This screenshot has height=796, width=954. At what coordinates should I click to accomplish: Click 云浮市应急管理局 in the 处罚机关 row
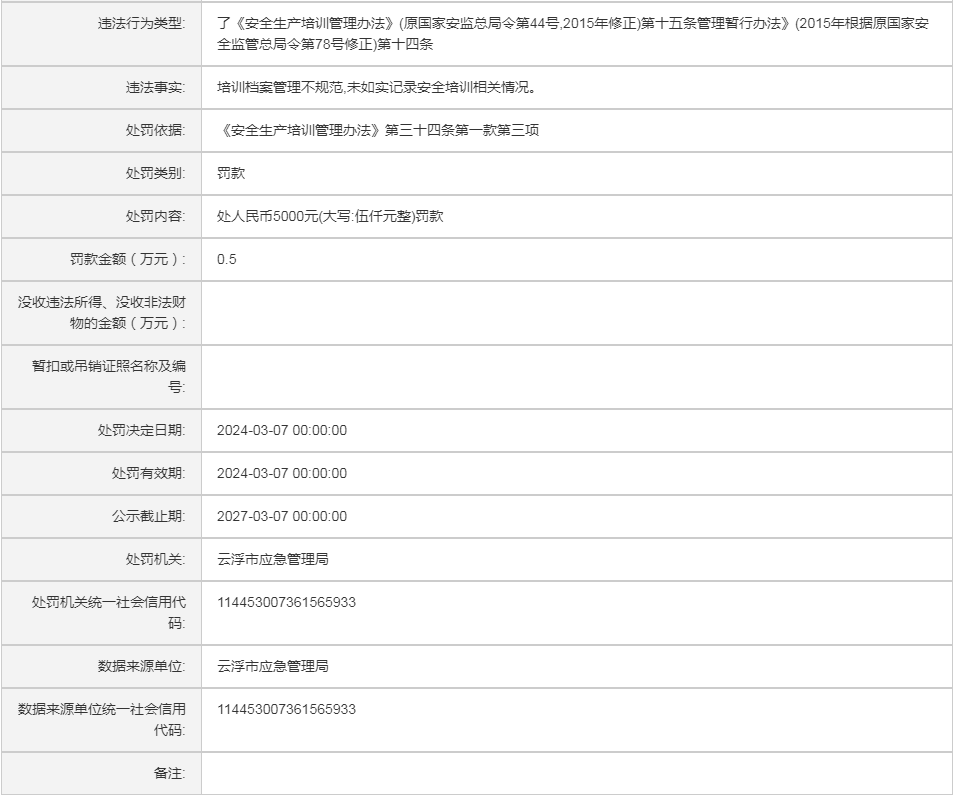pyautogui.click(x=273, y=559)
